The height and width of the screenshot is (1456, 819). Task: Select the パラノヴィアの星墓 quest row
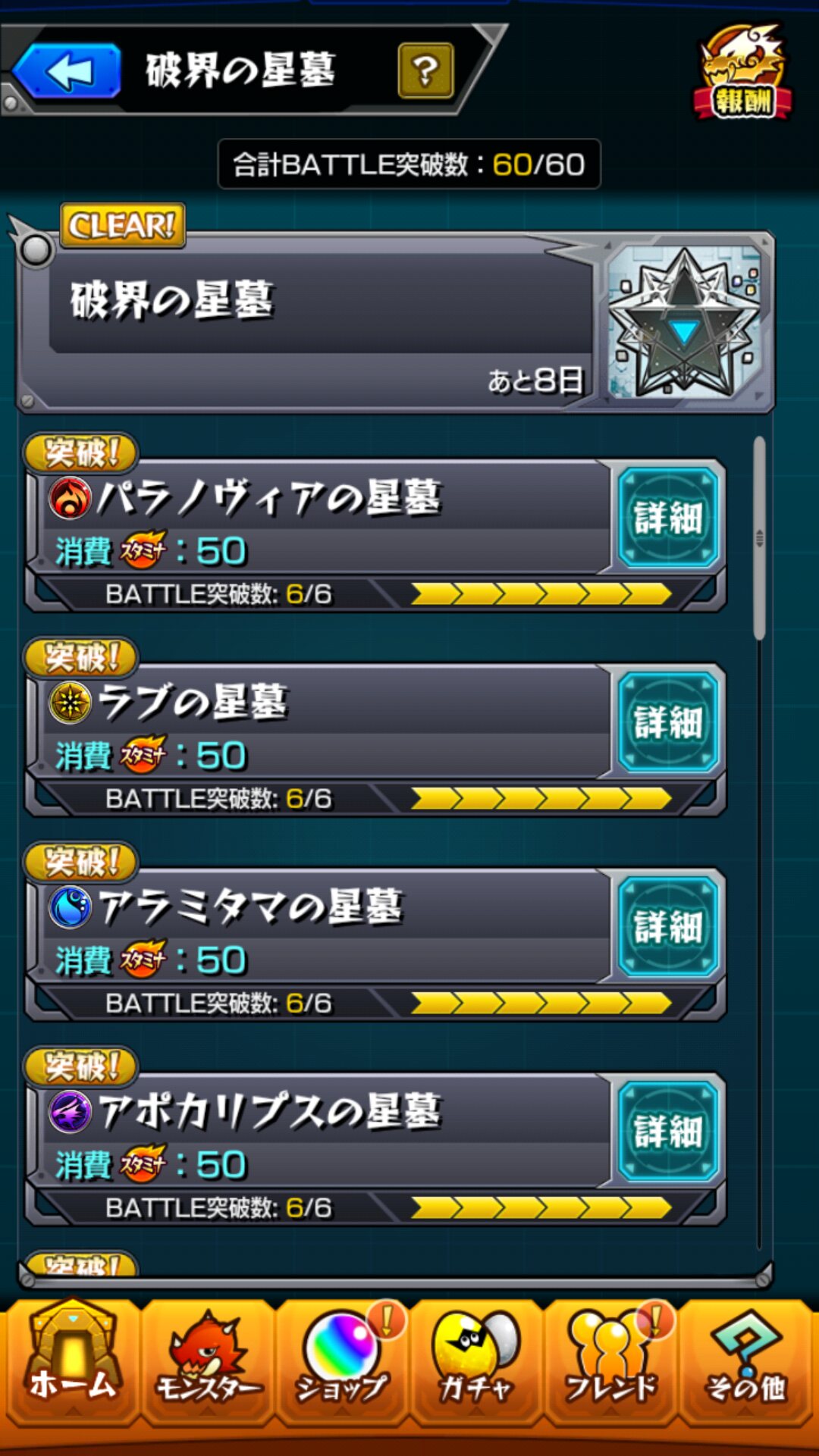pyautogui.click(x=318, y=536)
